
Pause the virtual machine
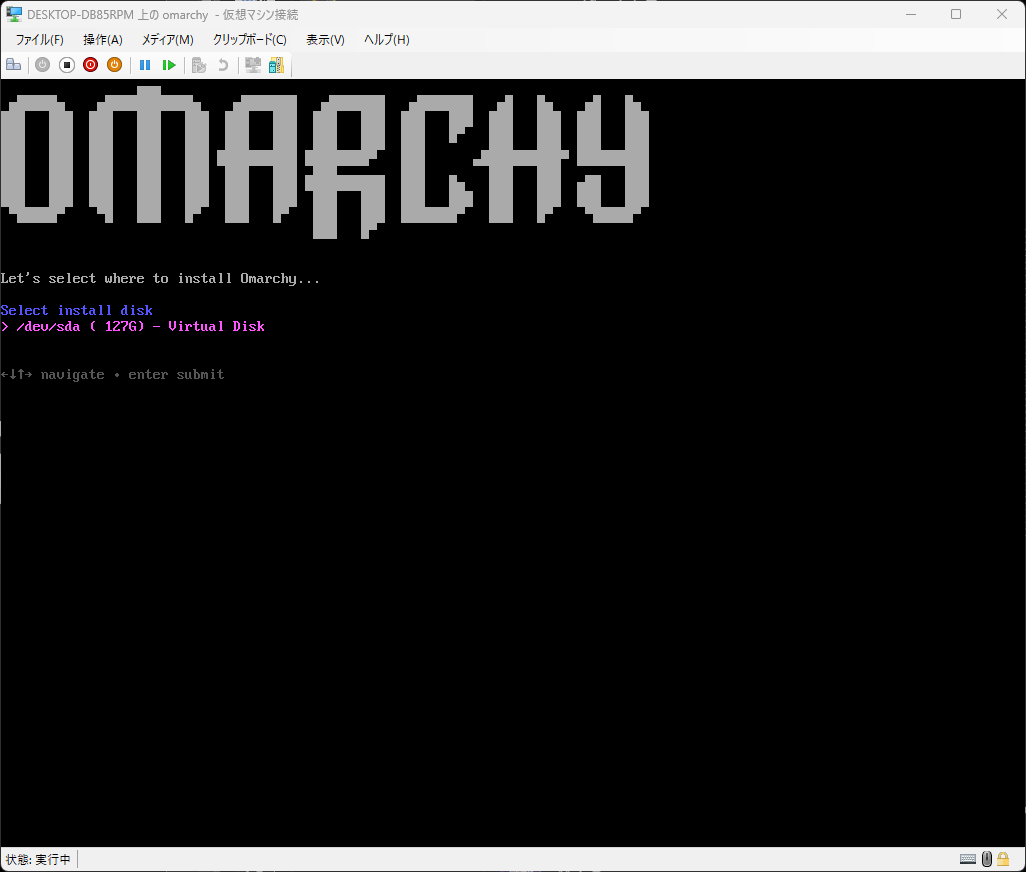(145, 65)
